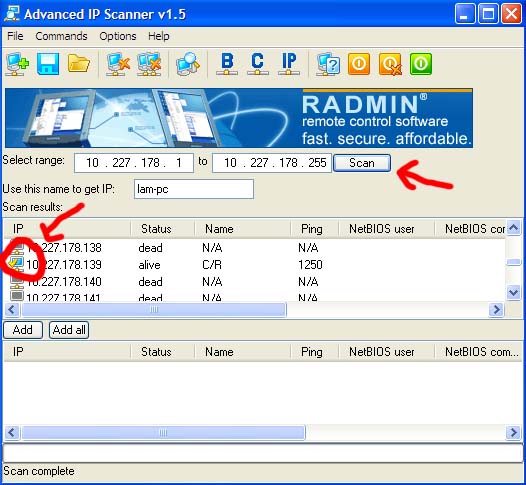The image size is (526, 485).
Task: Click lower list Status column header
Action: (163, 352)
